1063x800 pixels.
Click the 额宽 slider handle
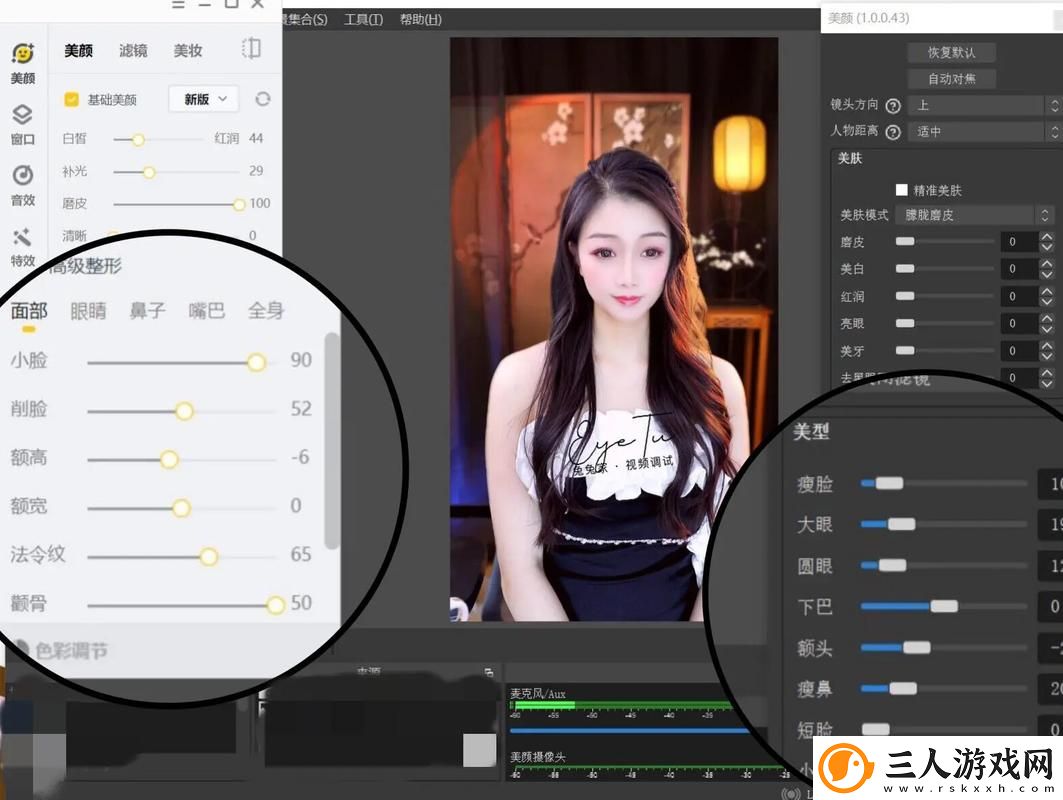coord(181,508)
